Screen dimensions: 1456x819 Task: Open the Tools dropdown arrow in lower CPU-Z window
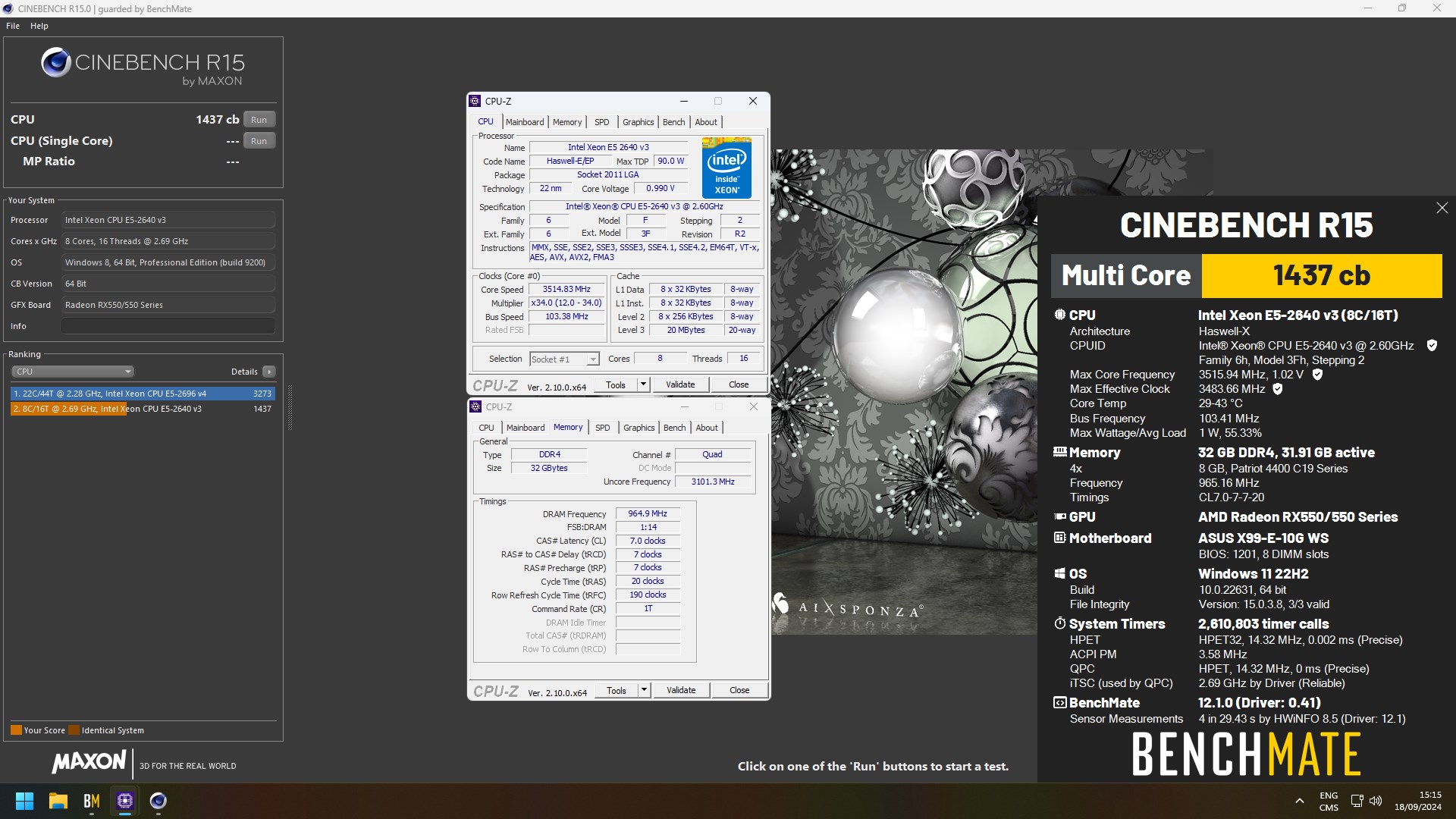[644, 690]
